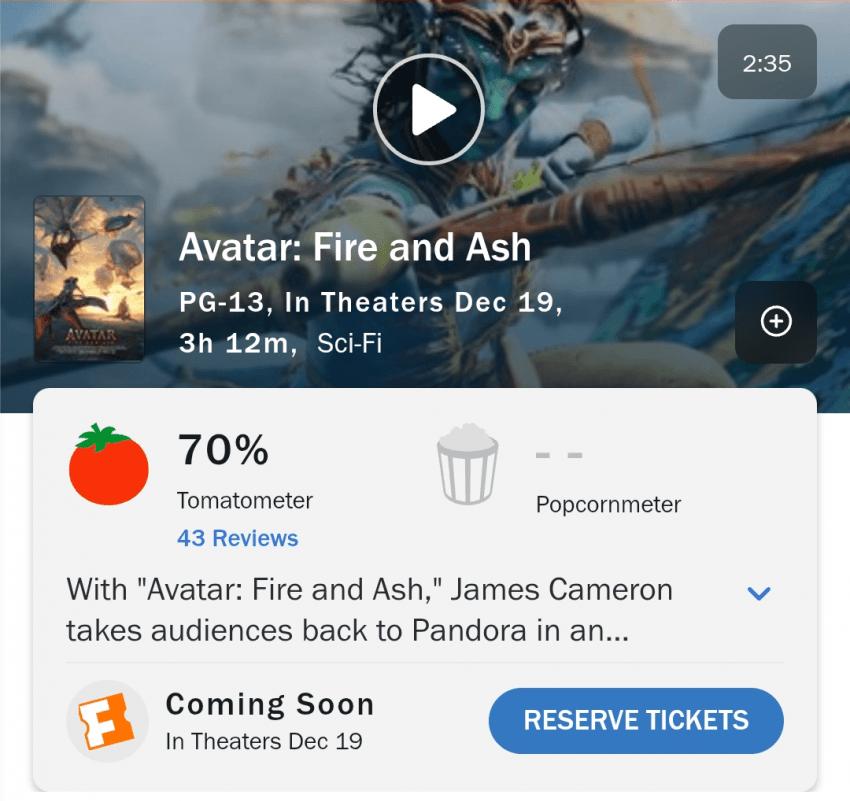Click the Tomatometer label

pyautogui.click(x=245, y=501)
